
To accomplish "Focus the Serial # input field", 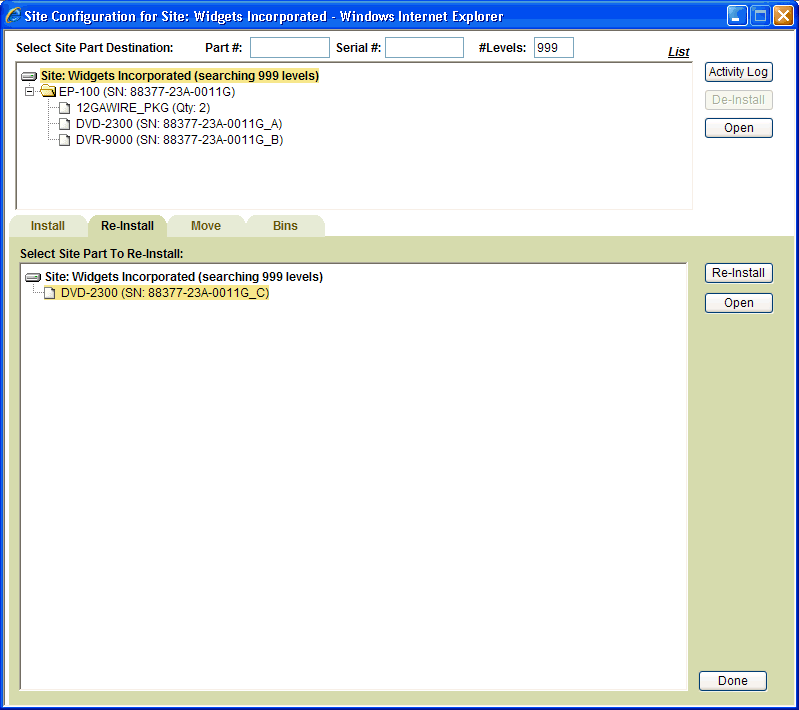I will click(x=424, y=48).
